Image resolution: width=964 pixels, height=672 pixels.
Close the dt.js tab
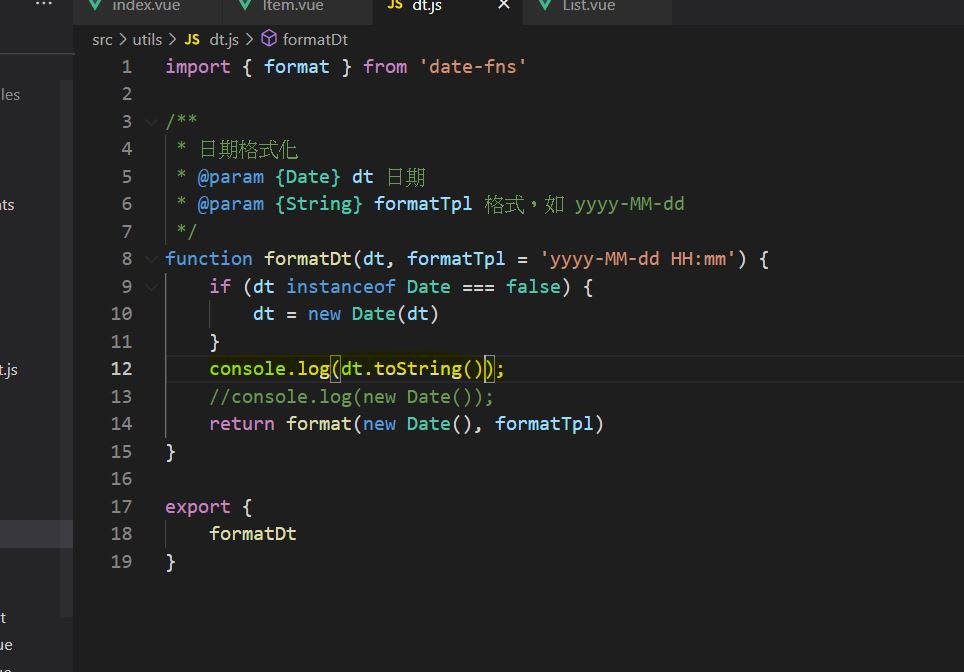click(504, 6)
